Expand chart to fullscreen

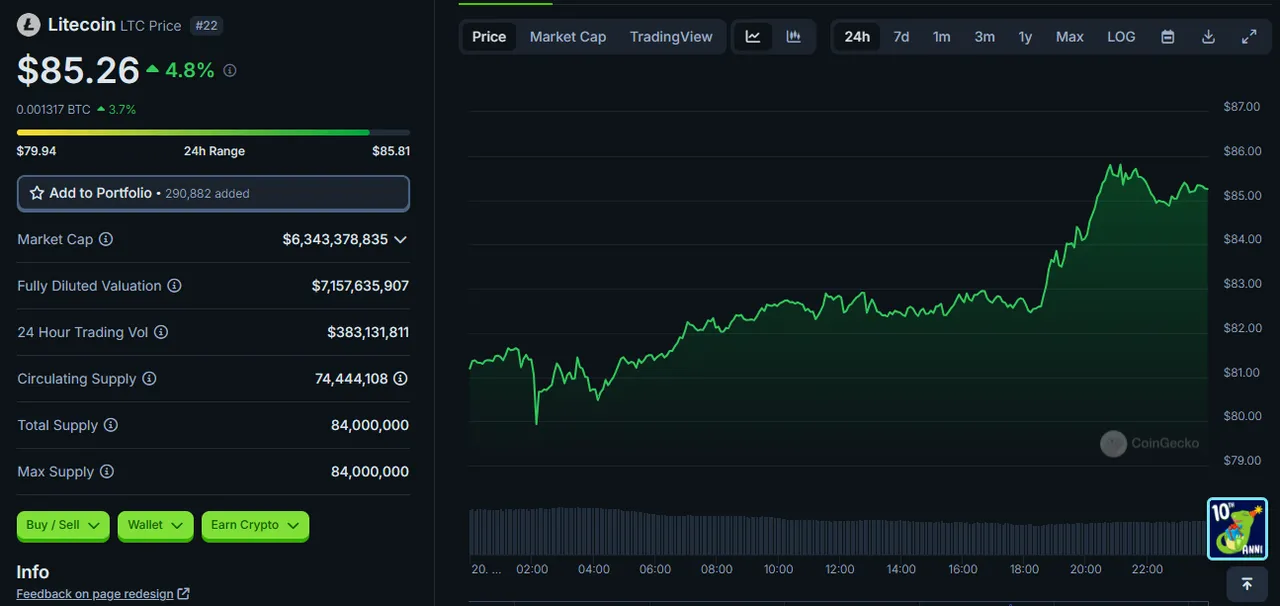tap(1249, 37)
